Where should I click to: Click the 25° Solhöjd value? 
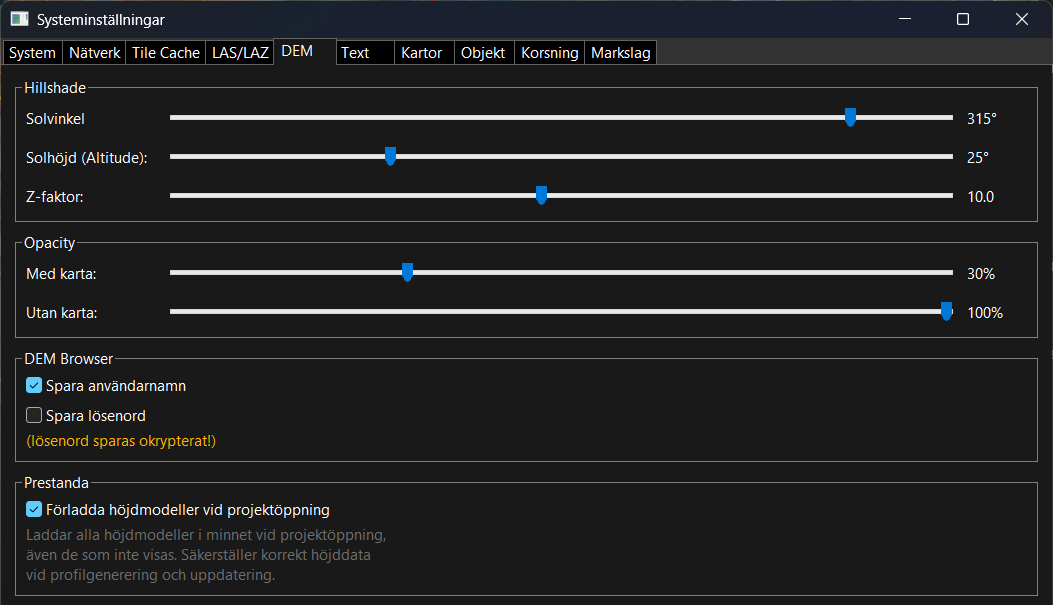[x=977, y=158]
